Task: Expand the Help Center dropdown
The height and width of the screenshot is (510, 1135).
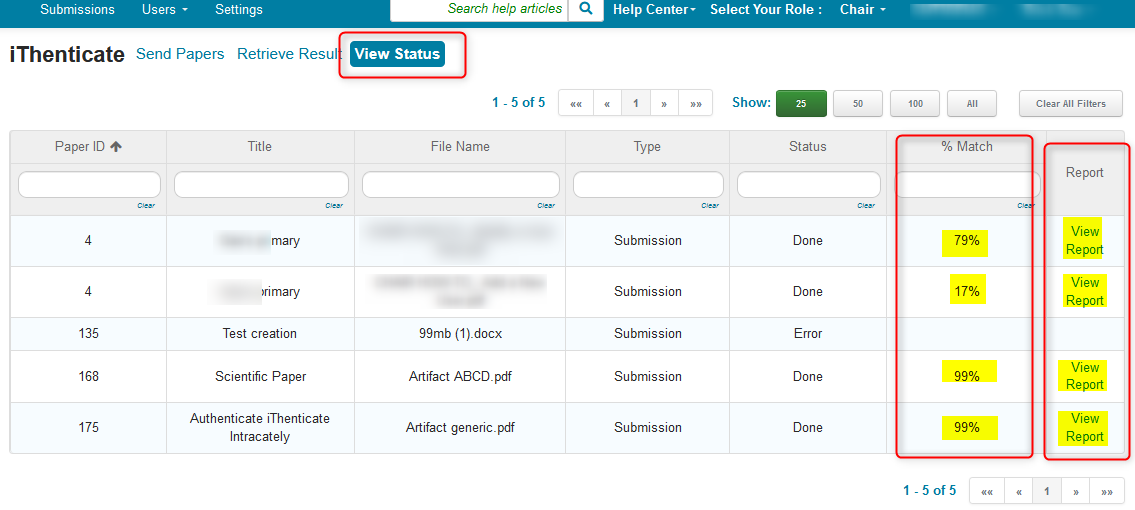Action: [654, 10]
